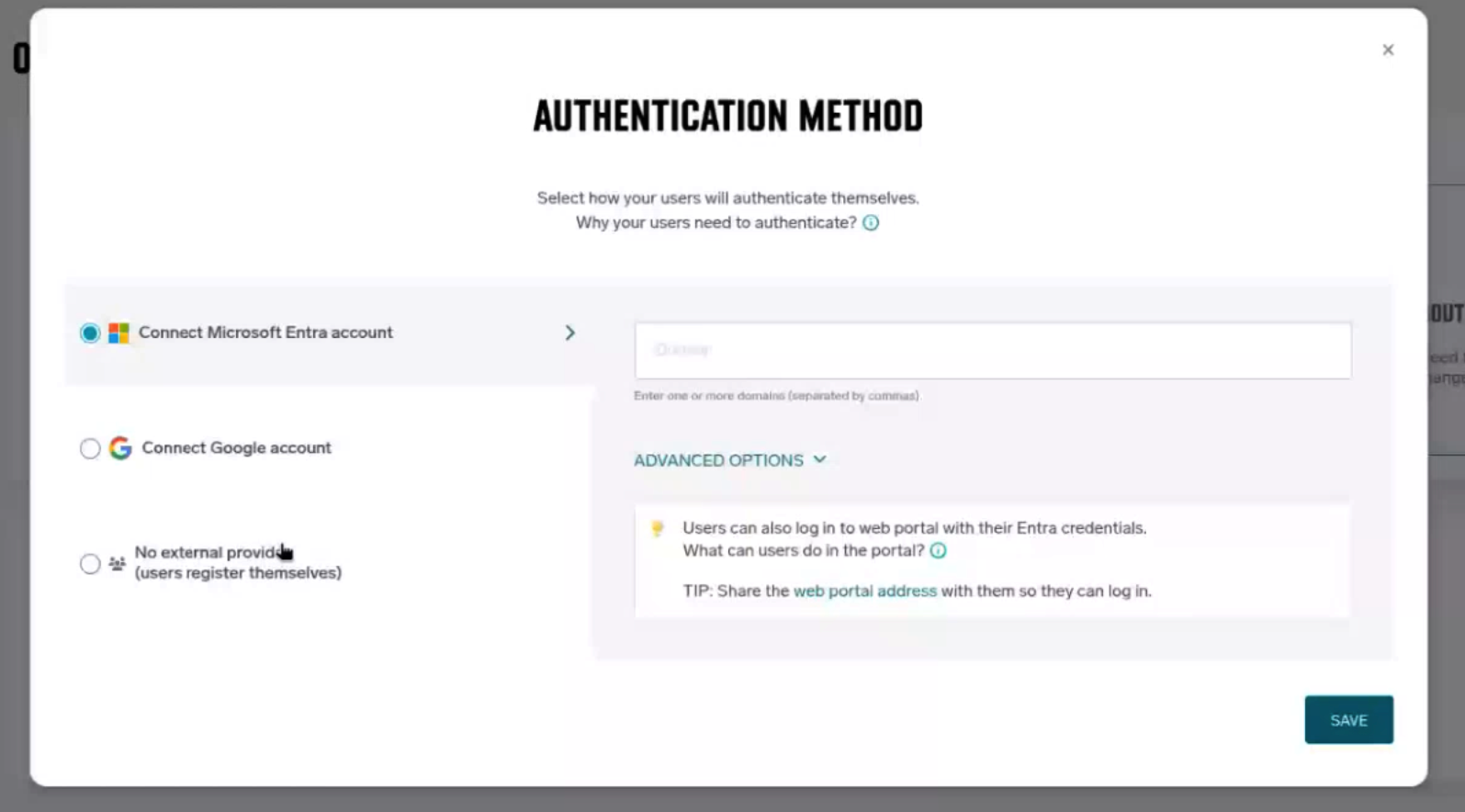Close the Authentication Method dialog

1388,50
